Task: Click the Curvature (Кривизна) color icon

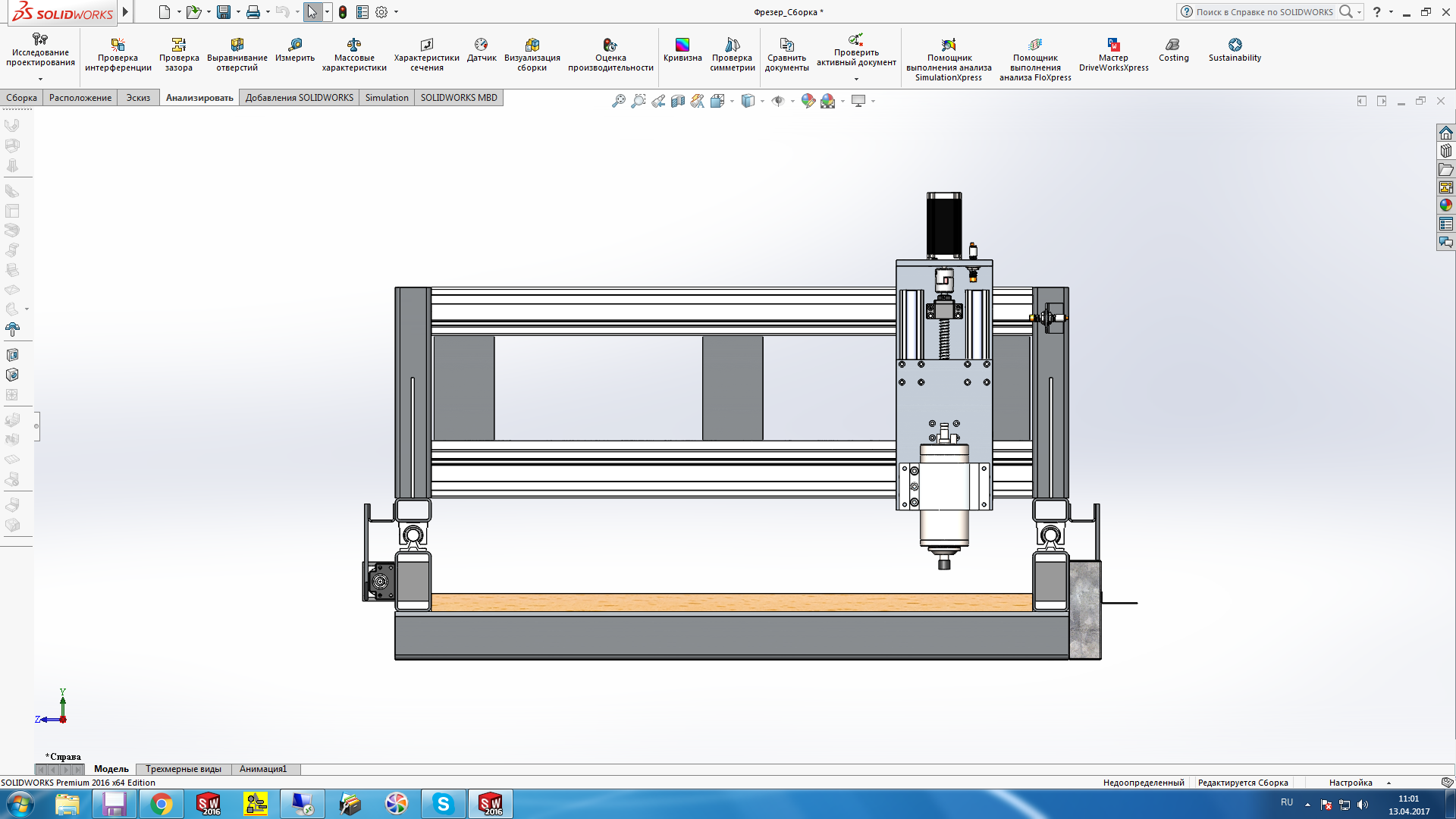Action: click(x=682, y=45)
